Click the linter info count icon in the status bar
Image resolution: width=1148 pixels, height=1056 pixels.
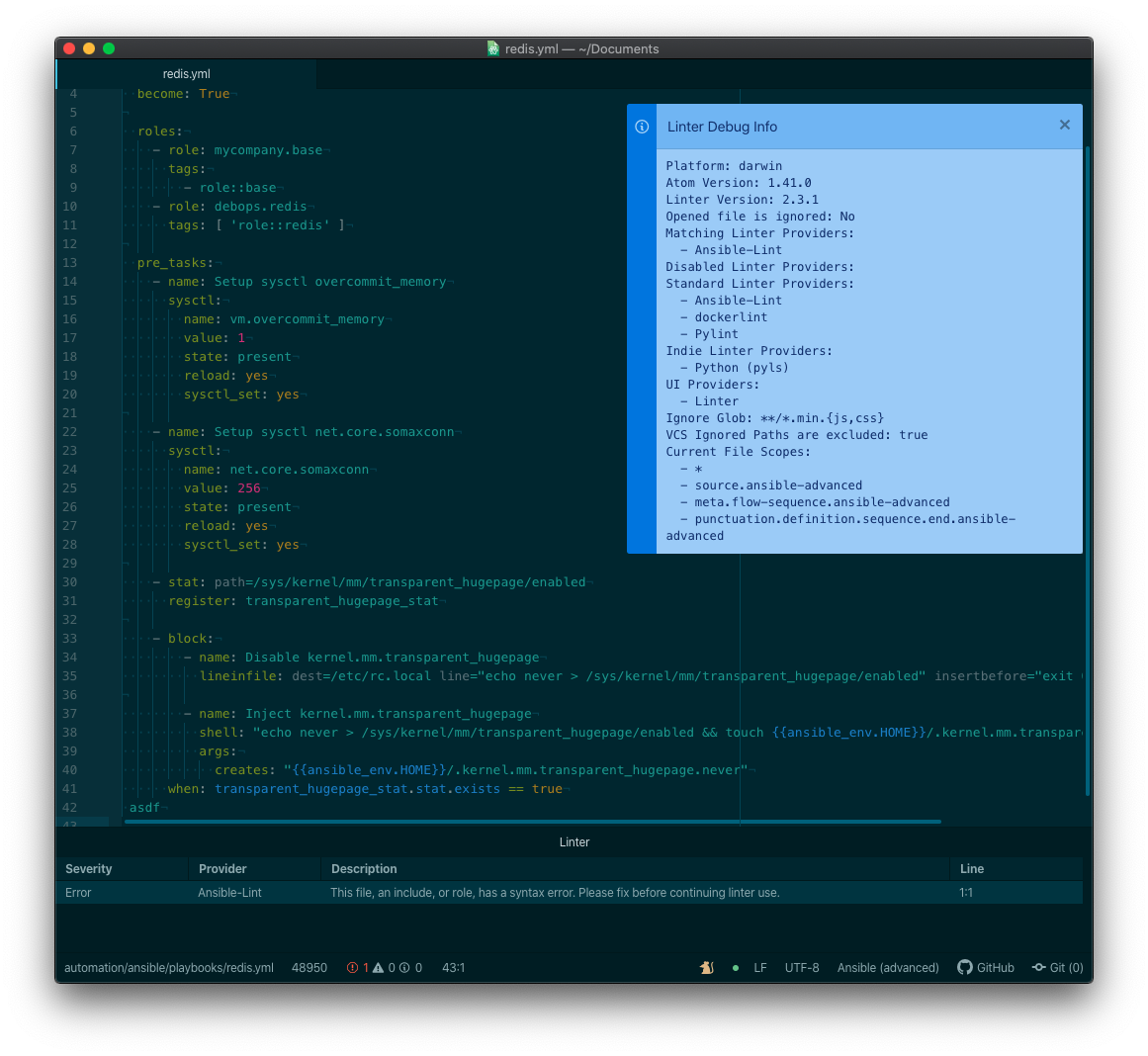coord(404,967)
